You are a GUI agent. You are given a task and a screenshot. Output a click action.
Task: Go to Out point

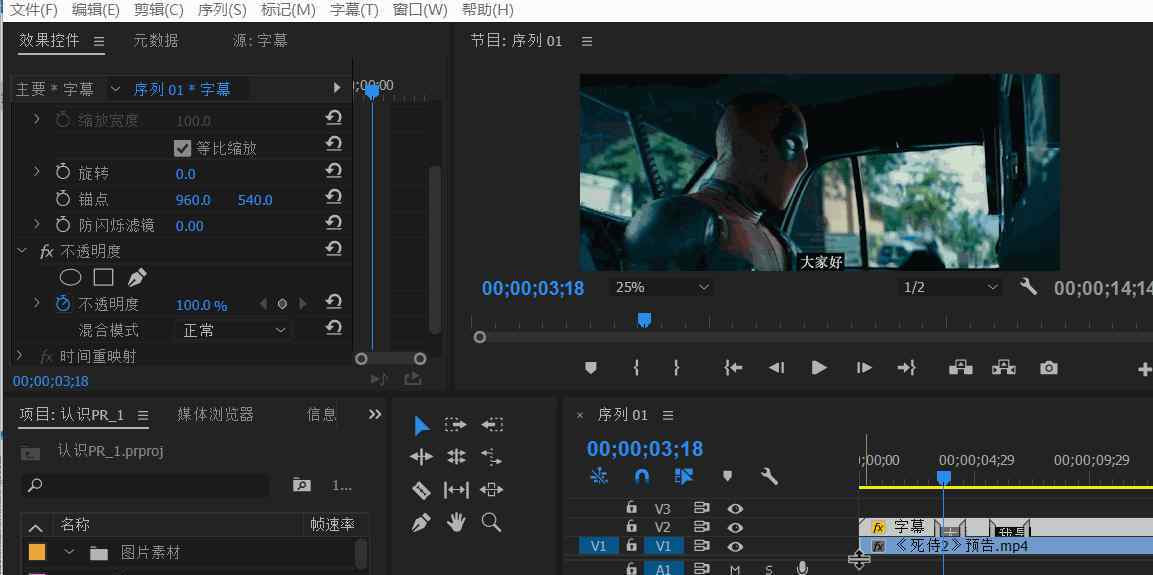(907, 368)
